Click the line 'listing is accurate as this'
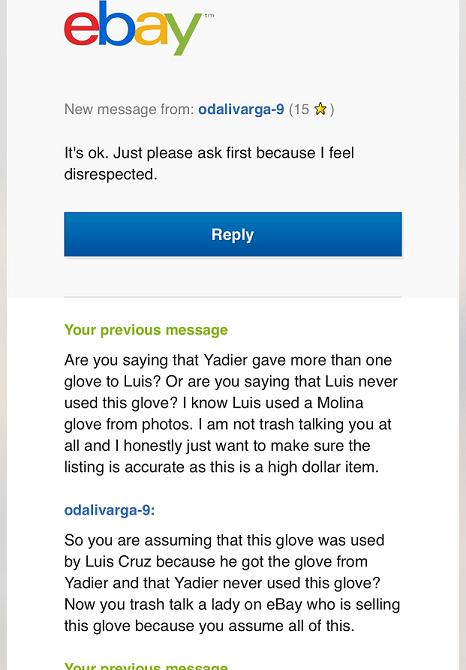This screenshot has width=466, height=670. [221, 467]
